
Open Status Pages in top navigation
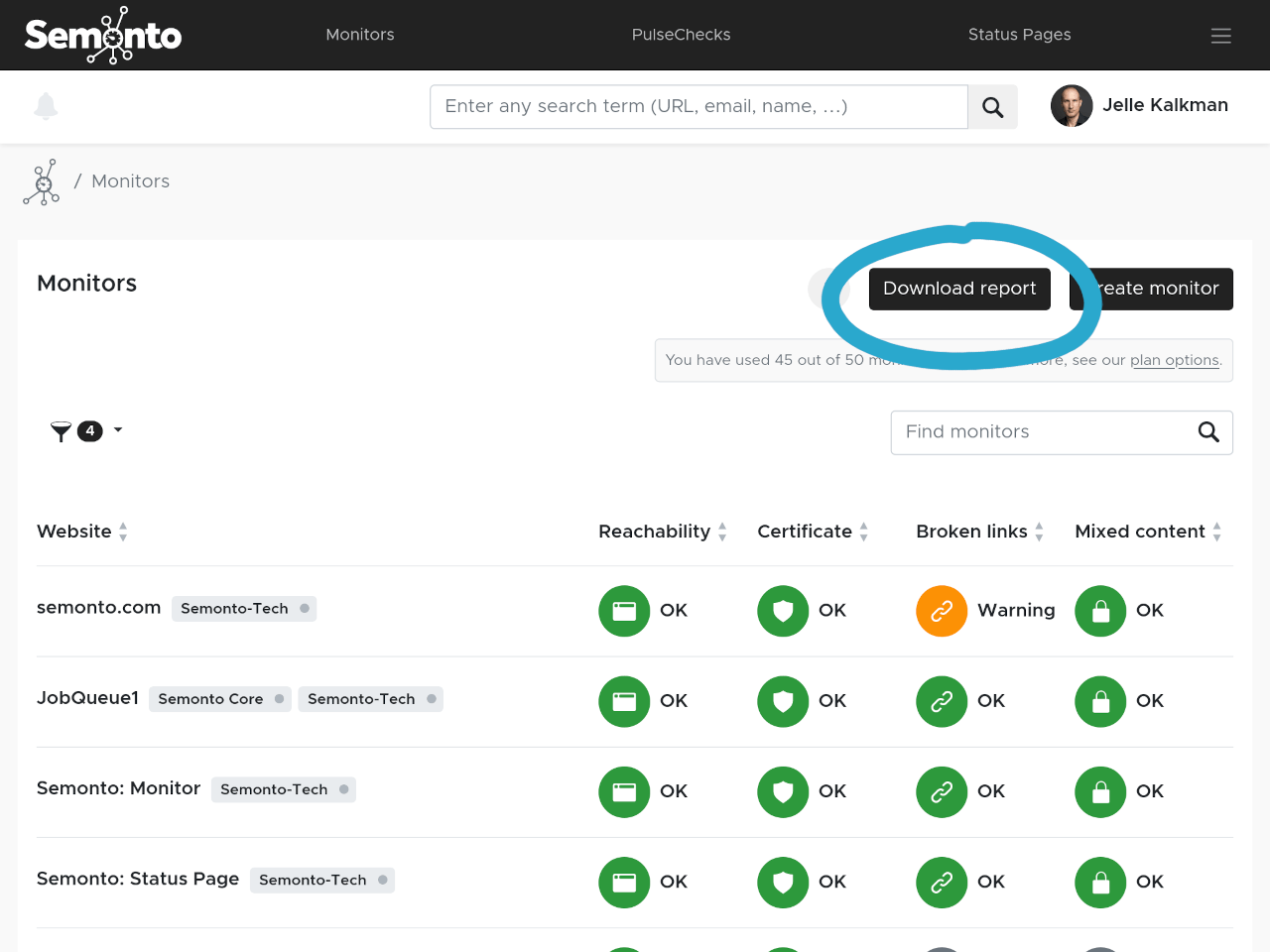tap(1019, 35)
